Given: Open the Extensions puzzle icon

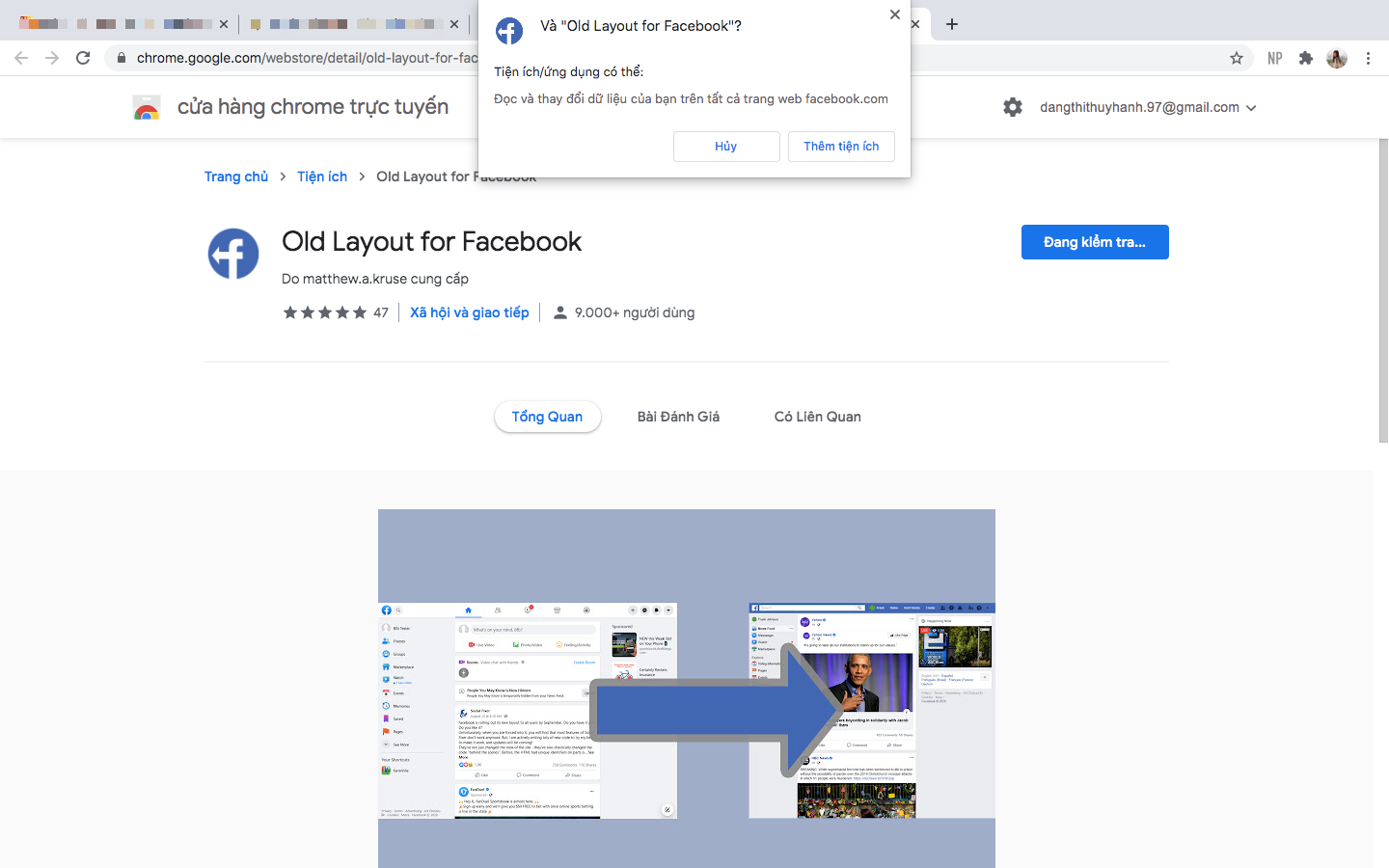Looking at the screenshot, I should pyautogui.click(x=1306, y=58).
